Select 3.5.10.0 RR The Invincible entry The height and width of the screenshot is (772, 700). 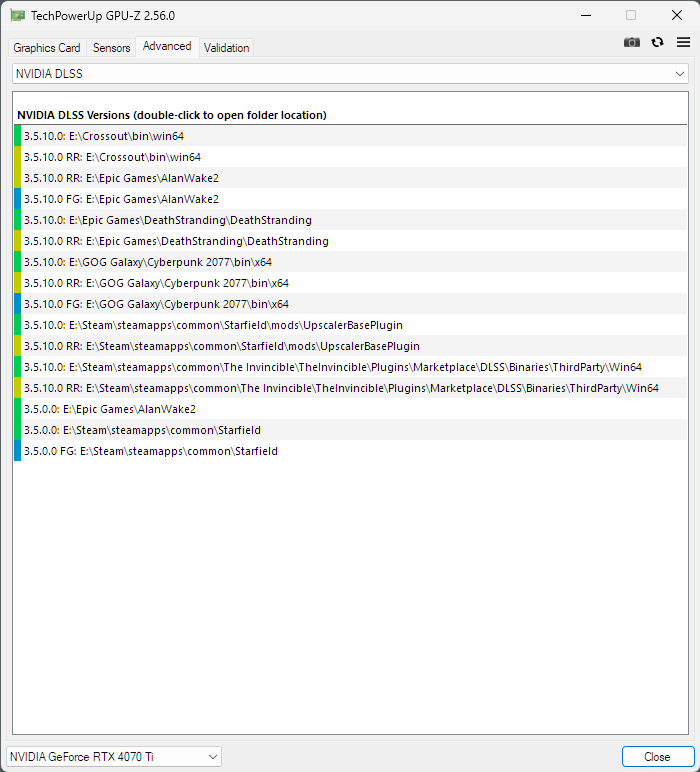pyautogui.click(x=350, y=388)
